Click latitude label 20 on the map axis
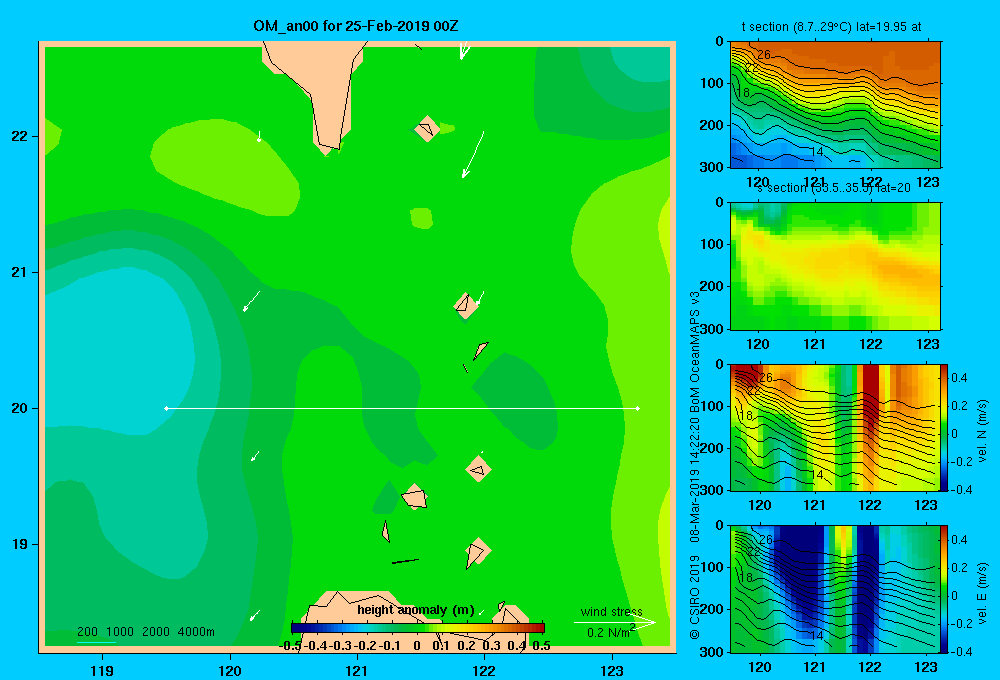 click(20, 408)
